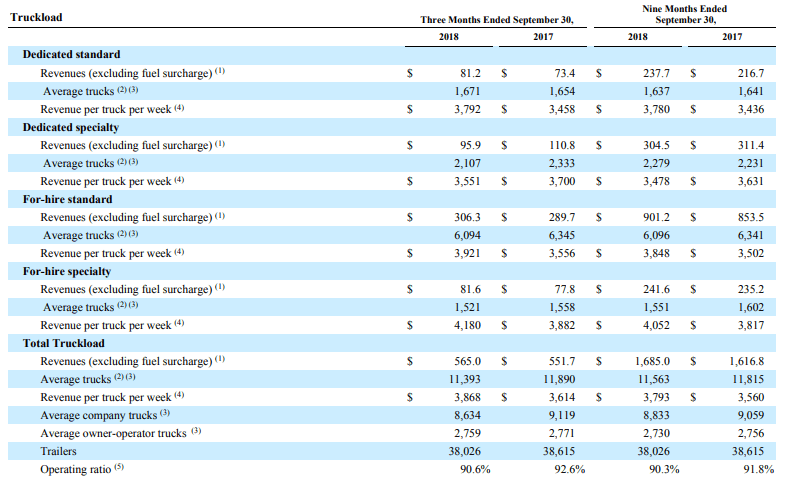Click For-hire specialty revenue per truck 4,180
789x485 pixels.
point(467,326)
